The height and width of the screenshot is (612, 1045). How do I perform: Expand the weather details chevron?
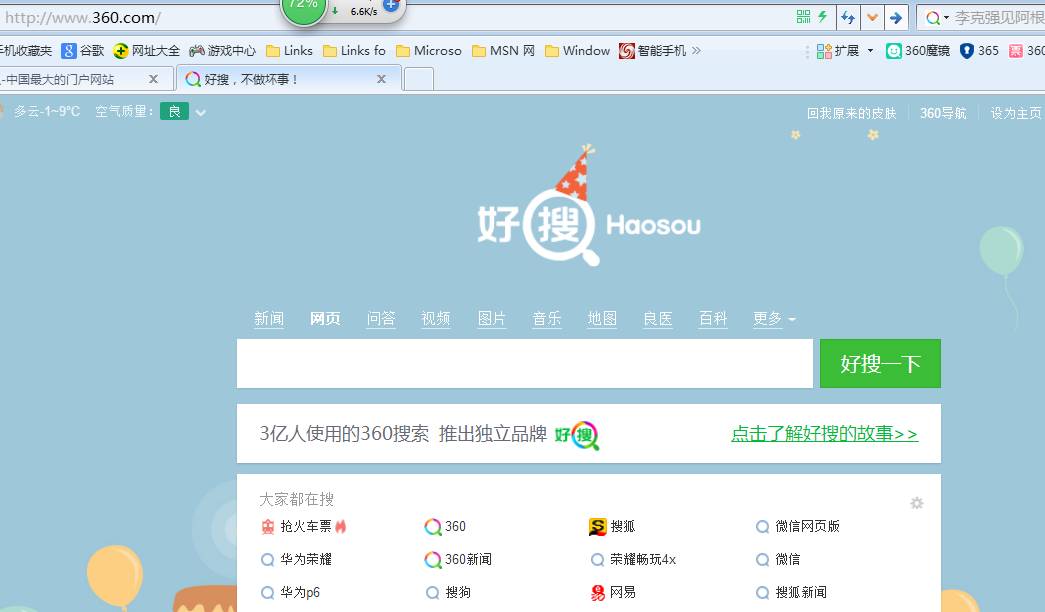(201, 112)
